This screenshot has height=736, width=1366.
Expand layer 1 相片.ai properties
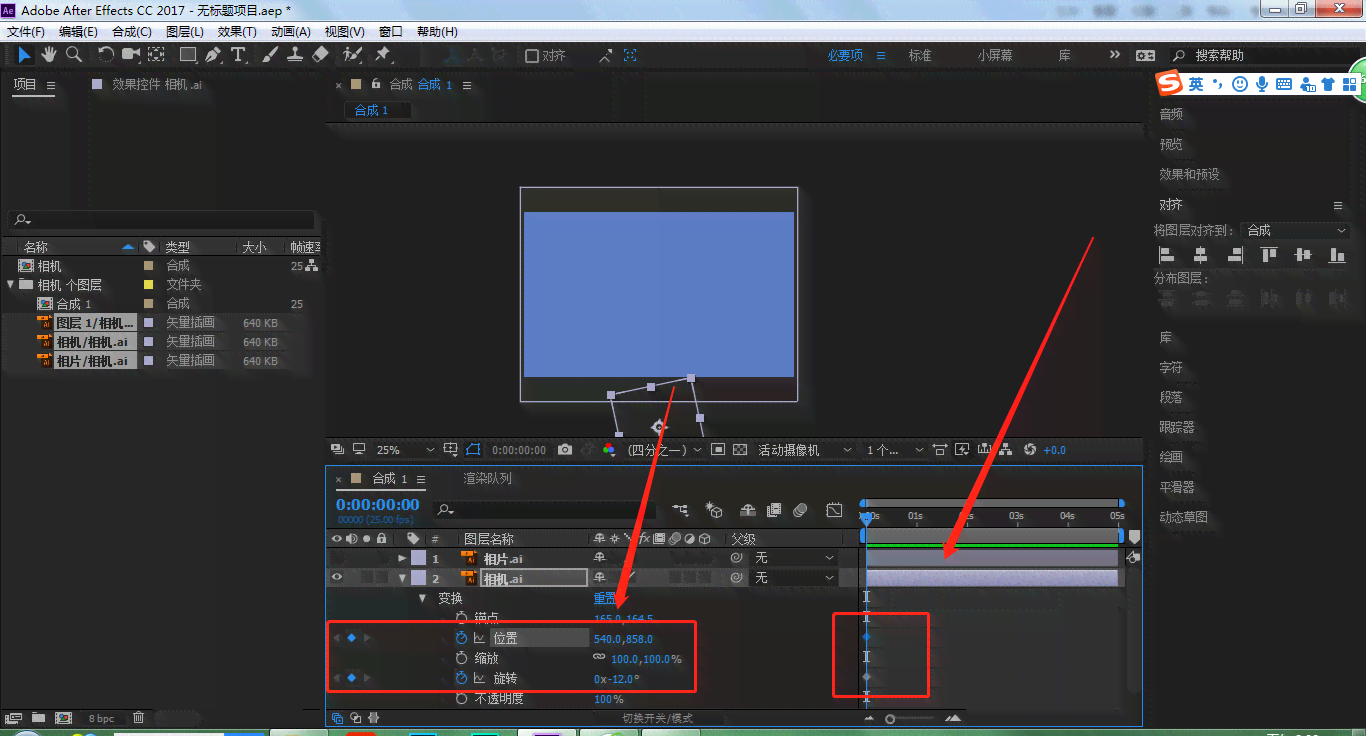[x=402, y=558]
